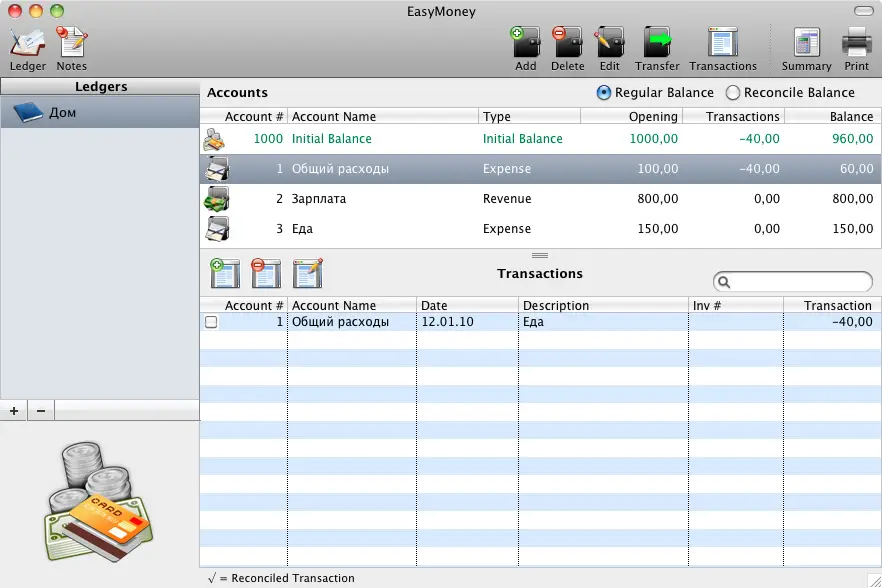Click the search magnifier icon
This screenshot has width=882, height=588.
pos(724,282)
